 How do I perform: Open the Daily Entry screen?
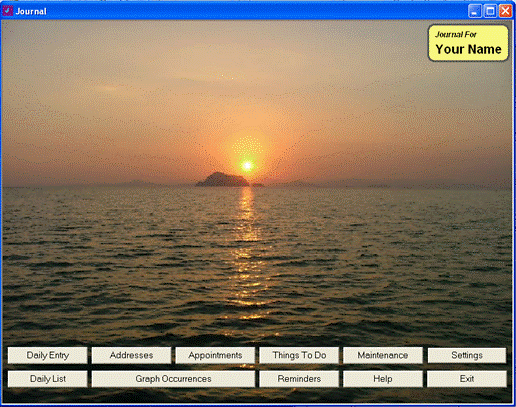(48, 355)
